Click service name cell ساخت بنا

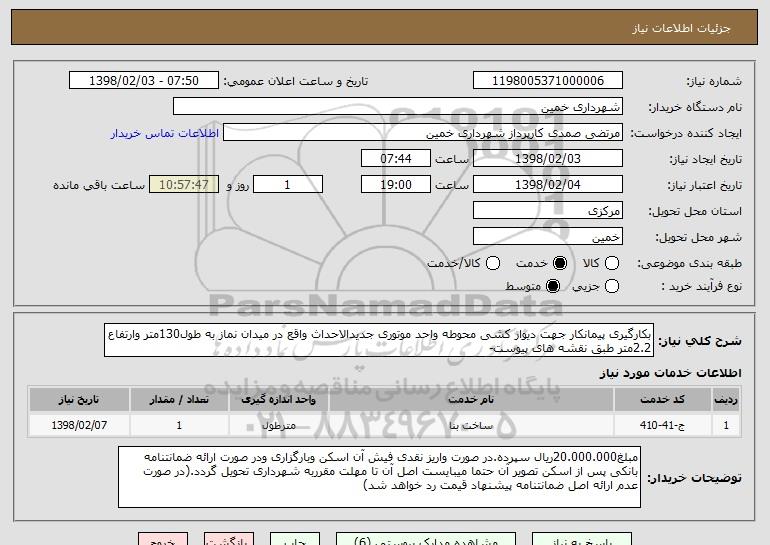point(471,425)
